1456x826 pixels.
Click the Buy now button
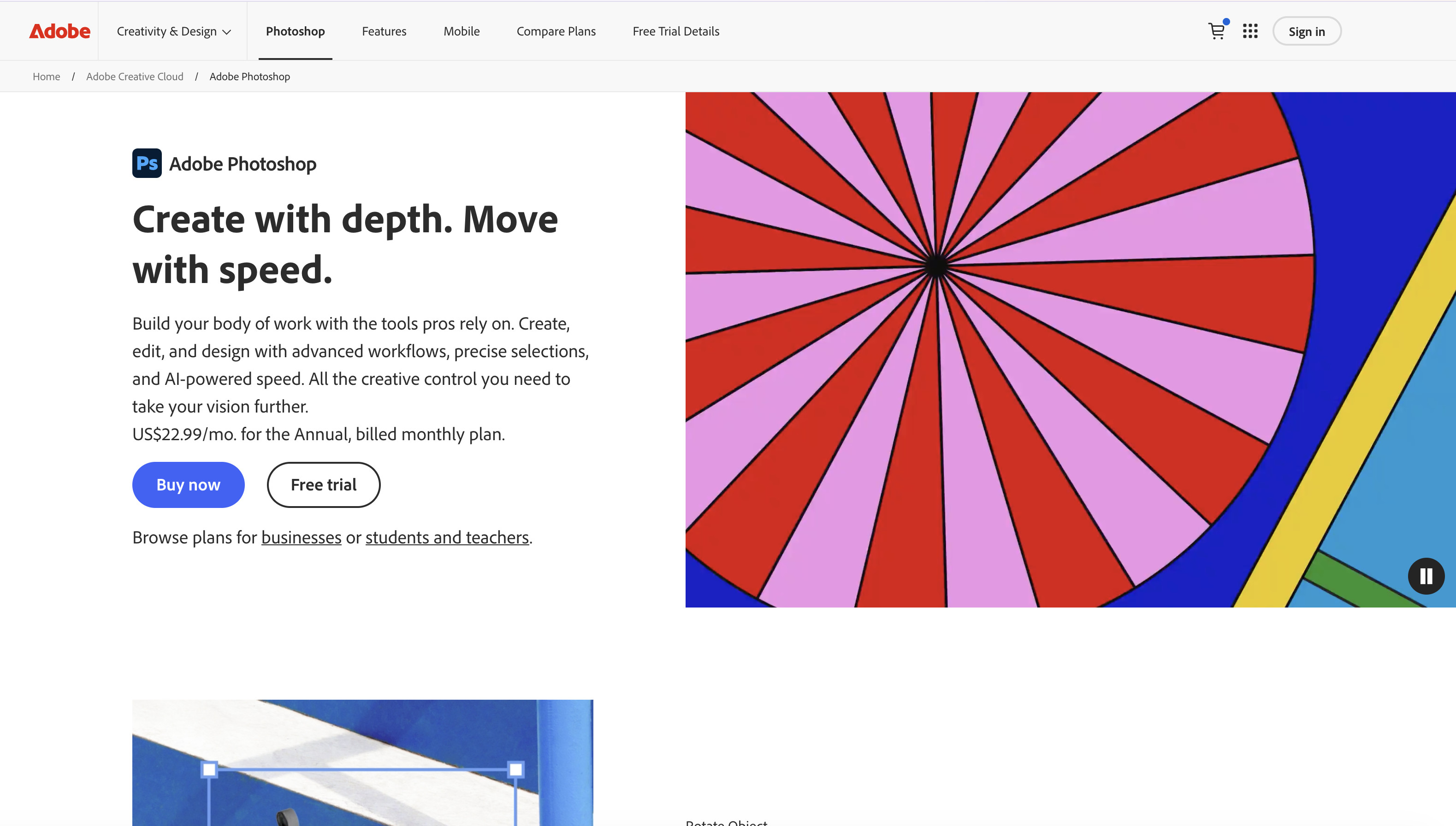[x=189, y=484]
